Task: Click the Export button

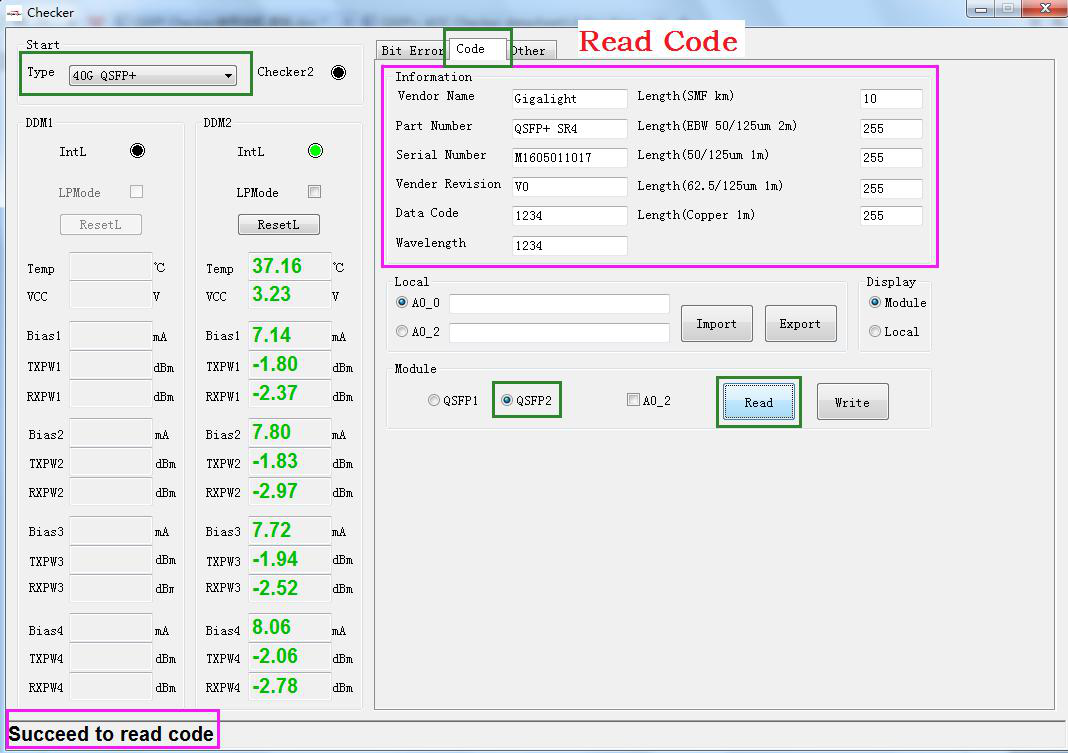Action: click(800, 323)
